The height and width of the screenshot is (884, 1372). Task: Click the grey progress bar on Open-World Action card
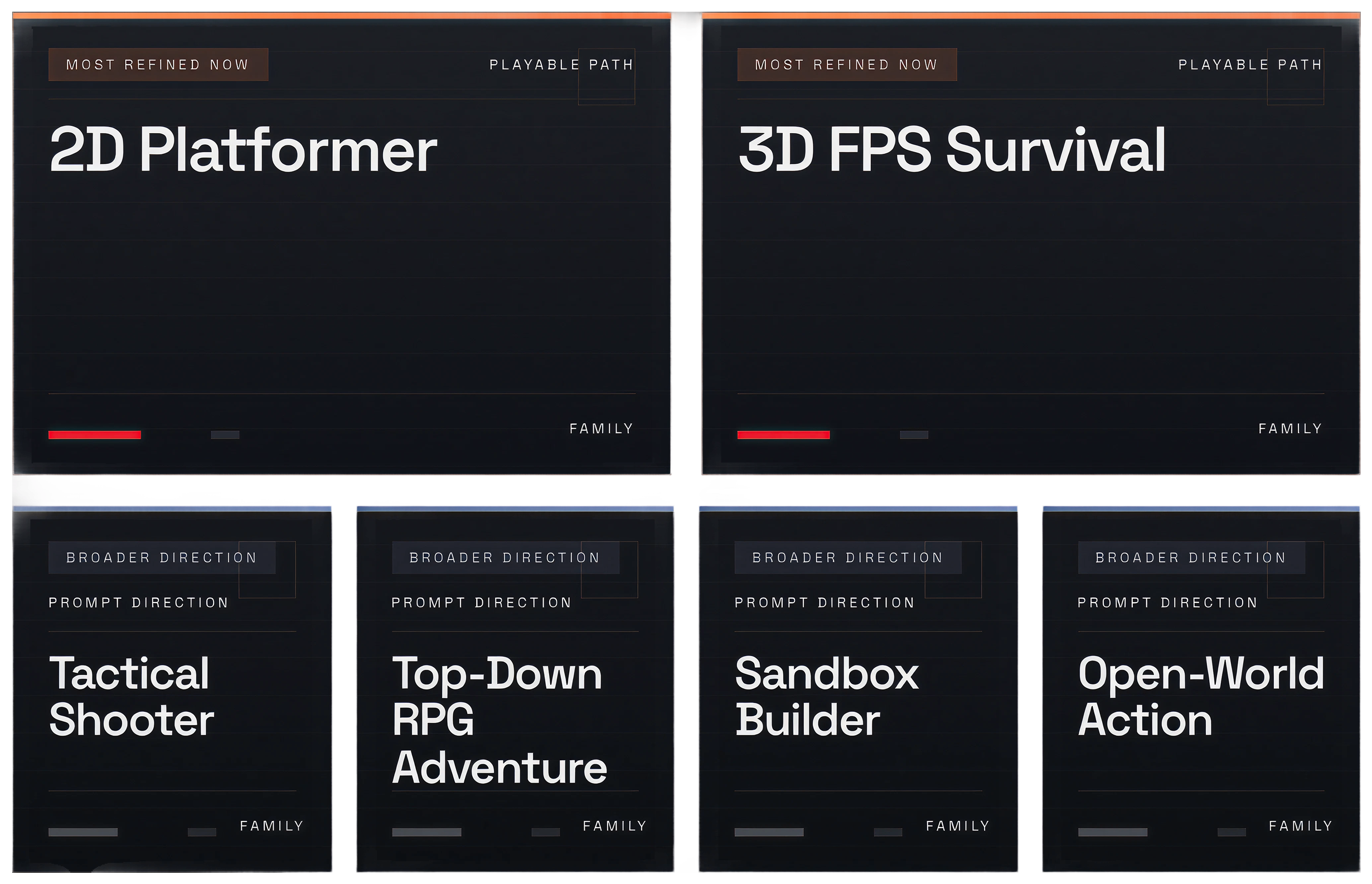[x=1112, y=832]
